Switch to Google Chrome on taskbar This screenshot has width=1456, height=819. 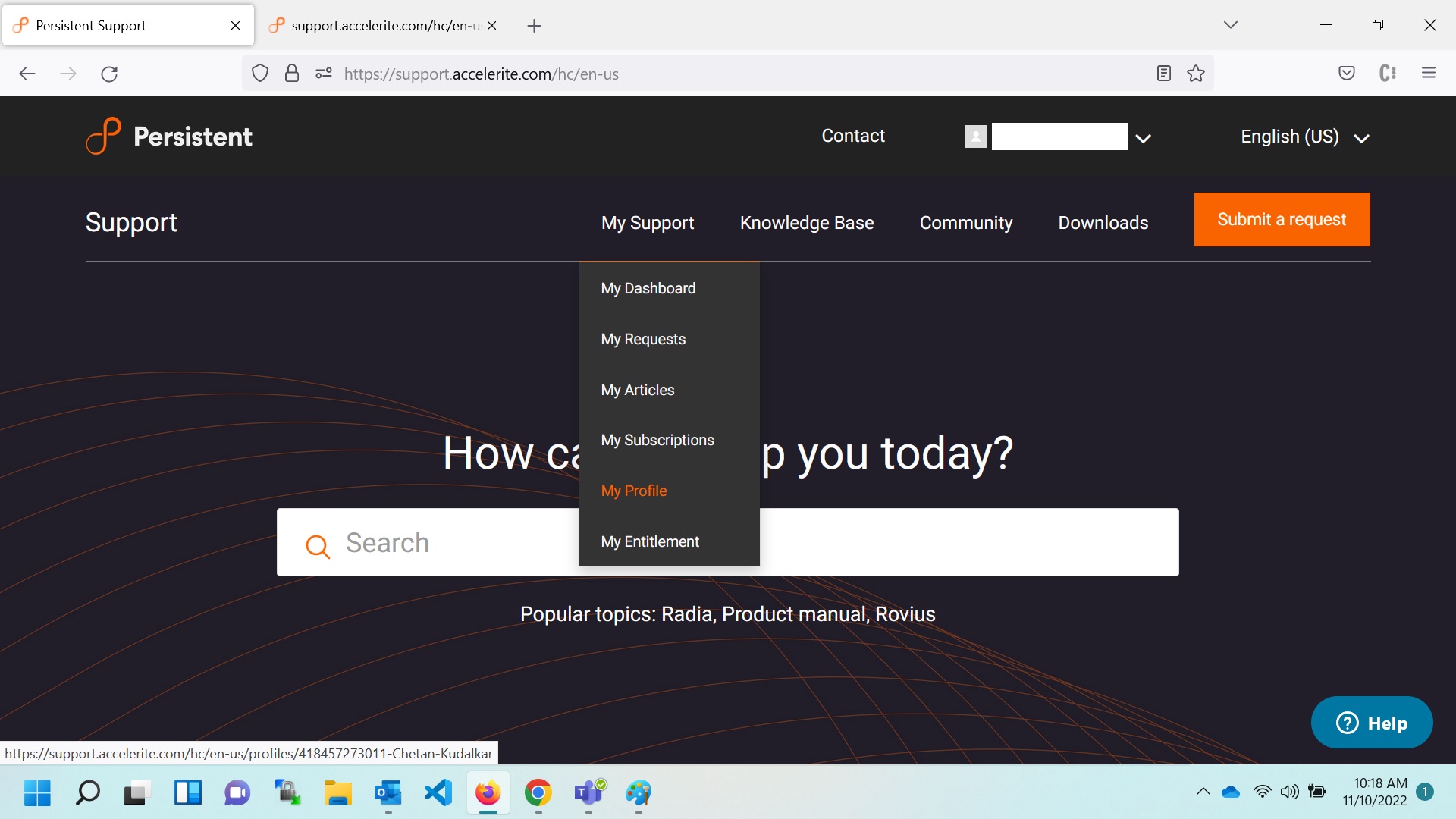[538, 792]
